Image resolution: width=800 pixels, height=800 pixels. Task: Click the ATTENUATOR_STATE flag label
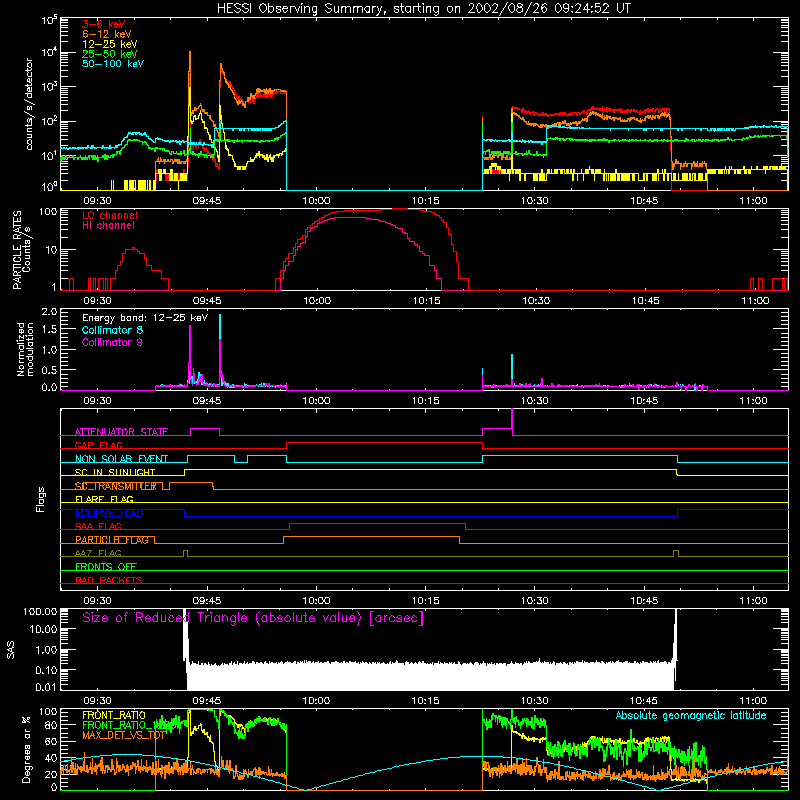[x=121, y=432]
